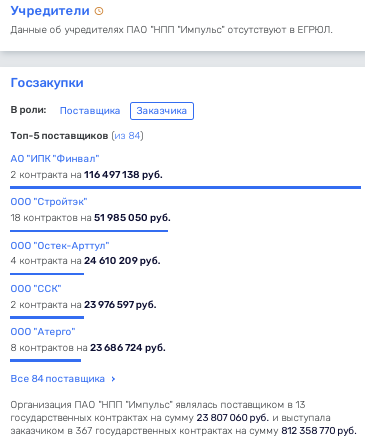Viewport: 365px width, 444px height.
Task: Click the 'В роли:' label
Action: pyautogui.click(x=28, y=110)
